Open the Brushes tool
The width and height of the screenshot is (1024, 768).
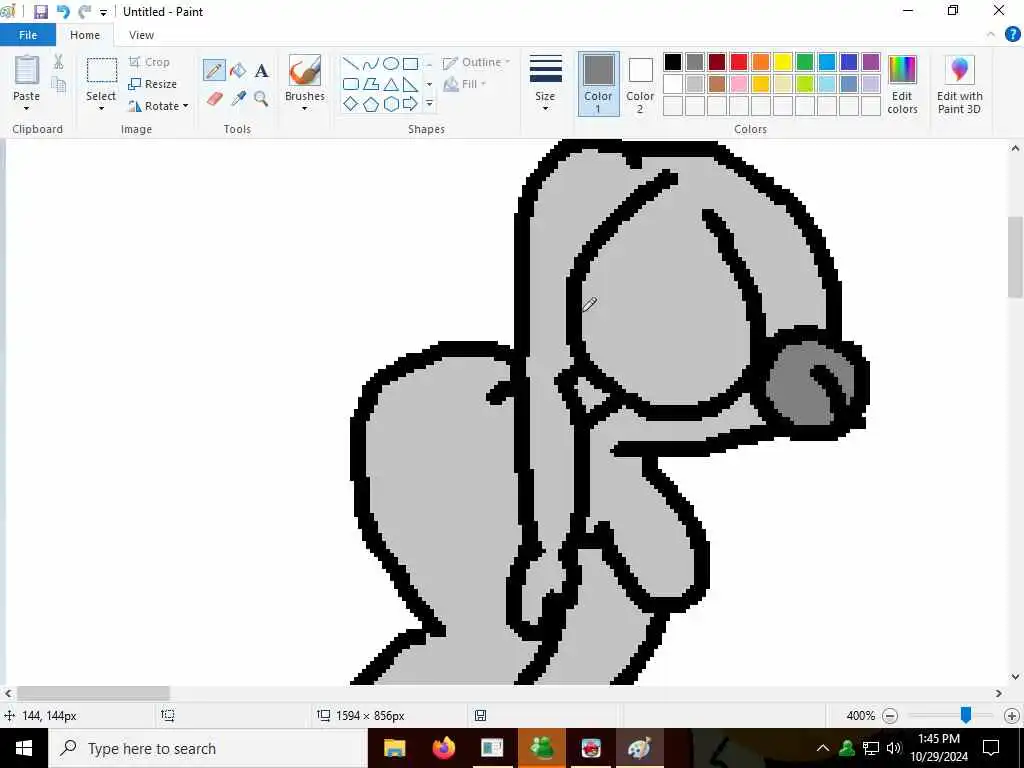(305, 71)
